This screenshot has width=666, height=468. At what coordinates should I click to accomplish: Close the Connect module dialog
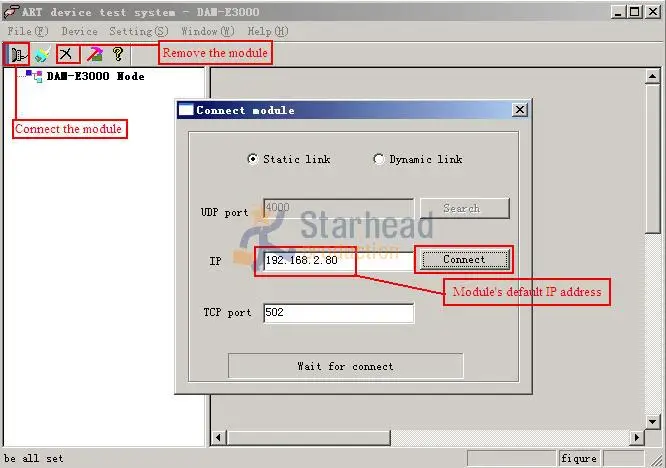519,110
